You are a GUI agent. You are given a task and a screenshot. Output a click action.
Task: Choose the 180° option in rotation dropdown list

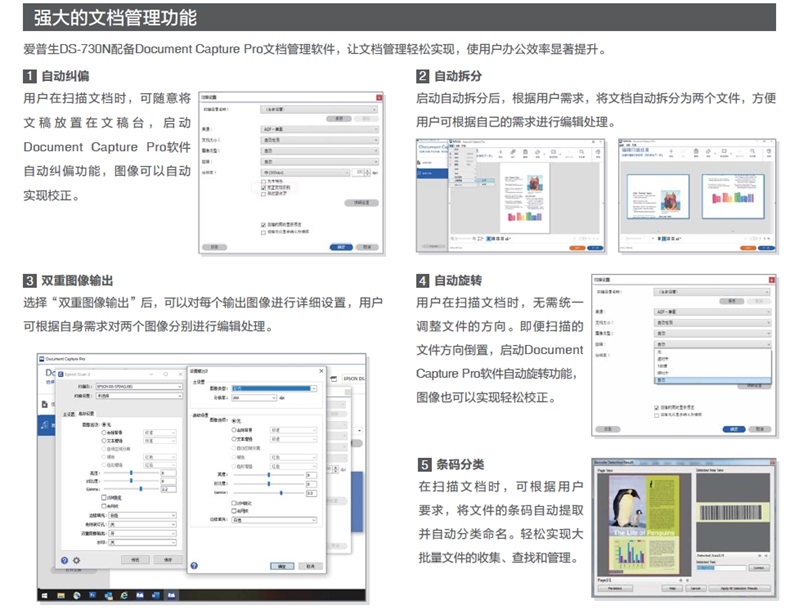pyautogui.click(x=713, y=366)
